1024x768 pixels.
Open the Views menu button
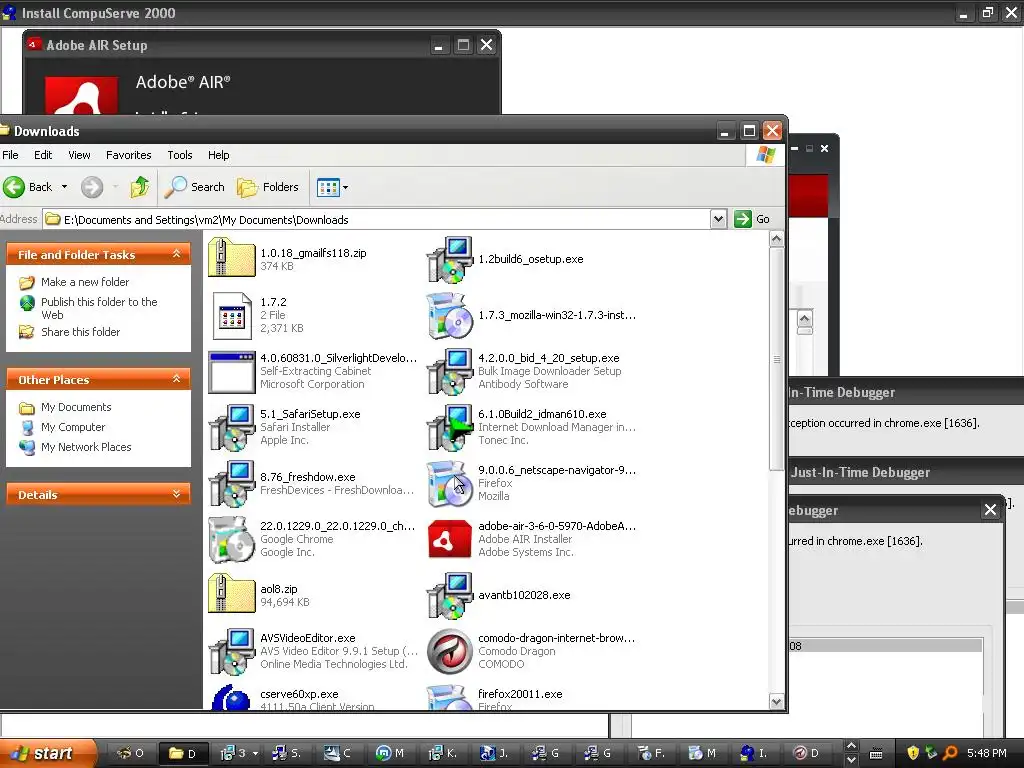tap(332, 187)
